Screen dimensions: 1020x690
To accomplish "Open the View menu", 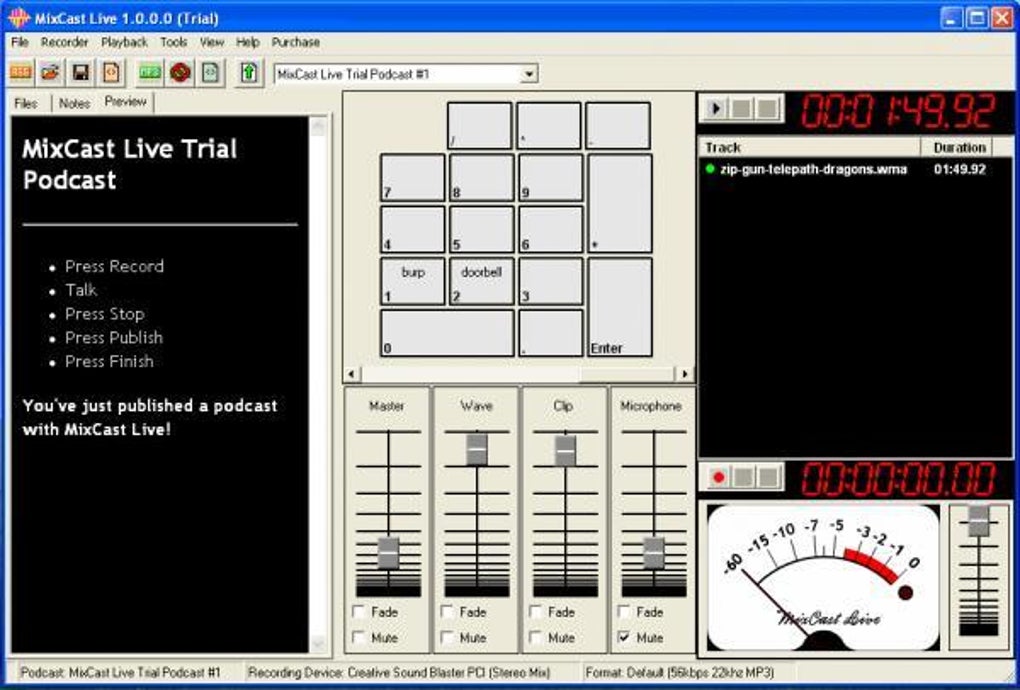I will 211,42.
